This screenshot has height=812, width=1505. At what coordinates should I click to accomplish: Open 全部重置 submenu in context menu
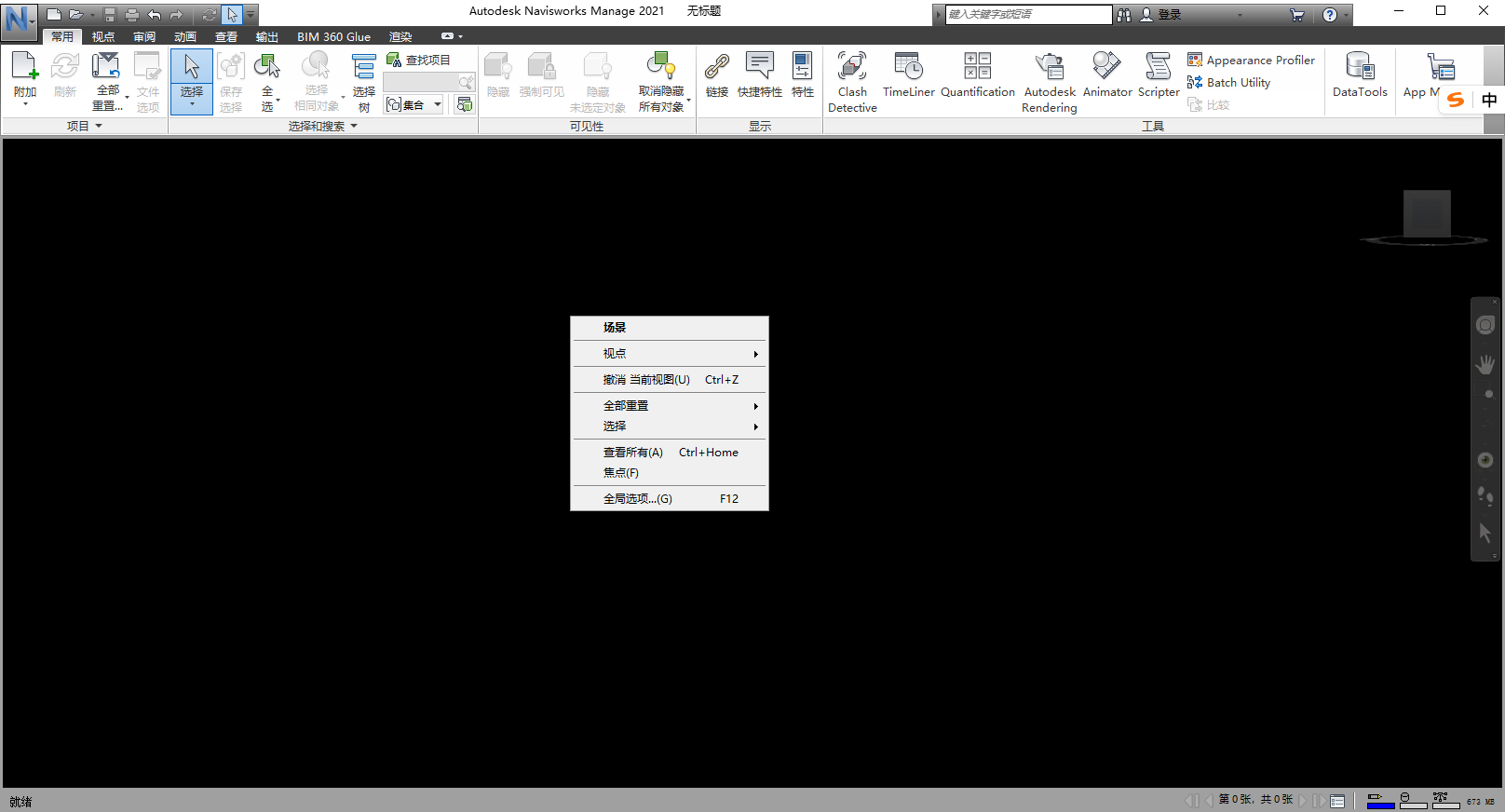pyautogui.click(x=670, y=406)
